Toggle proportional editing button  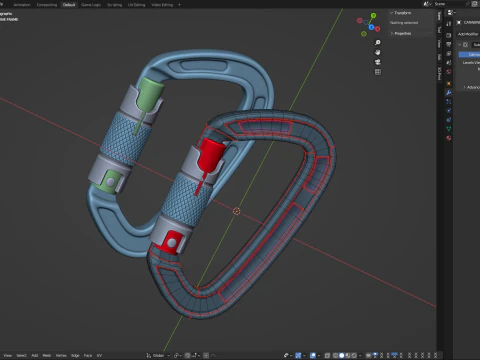point(206,356)
